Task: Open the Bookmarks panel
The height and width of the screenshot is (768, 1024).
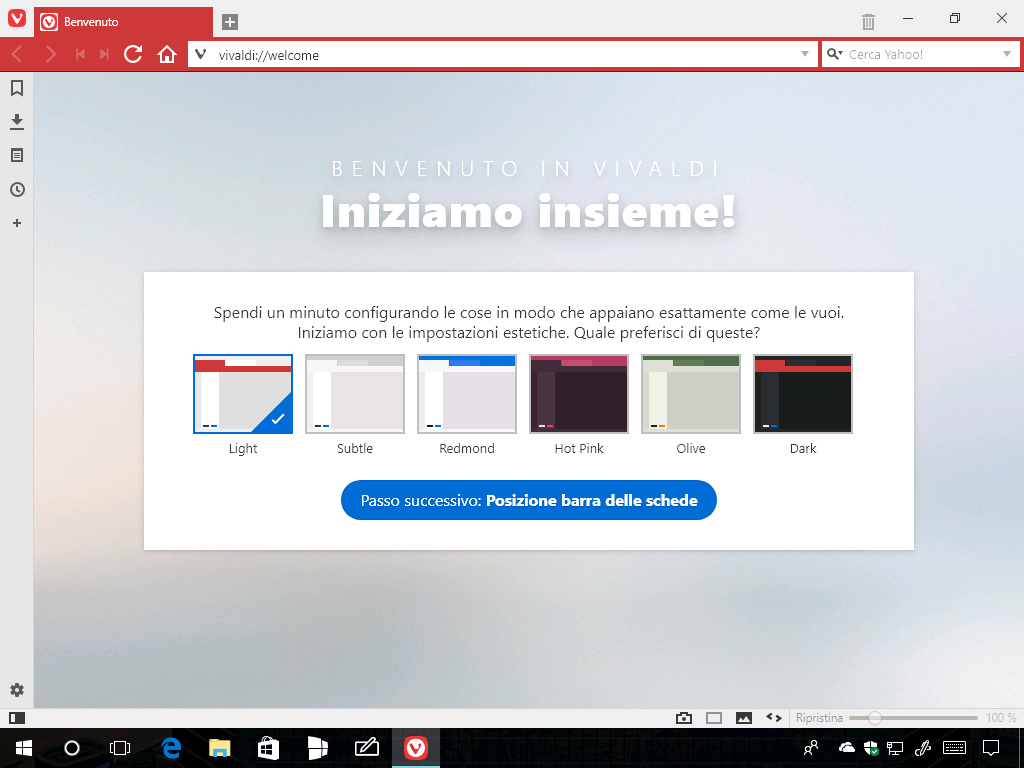Action: 17,88
